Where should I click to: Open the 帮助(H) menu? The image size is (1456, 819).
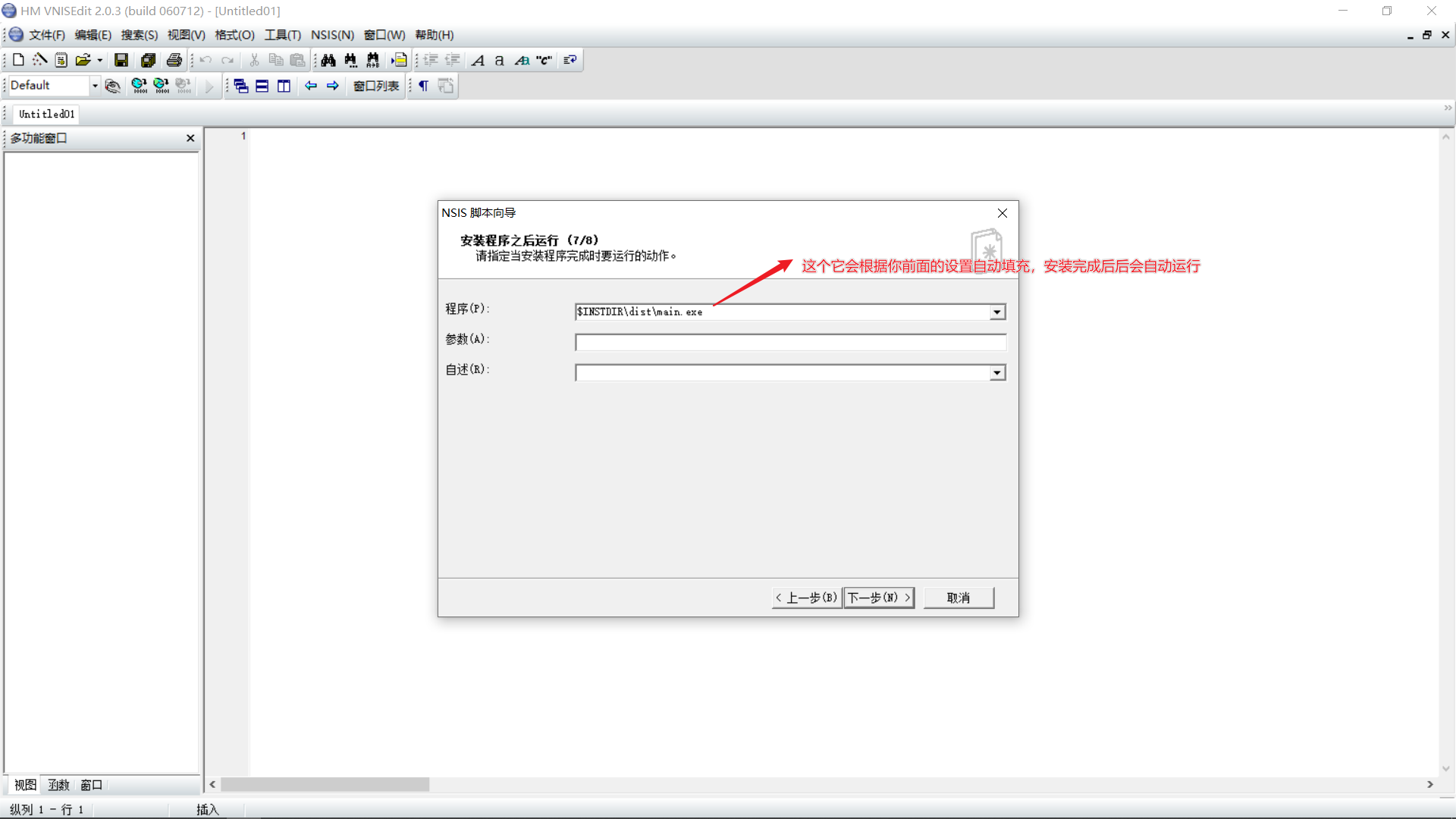click(435, 35)
